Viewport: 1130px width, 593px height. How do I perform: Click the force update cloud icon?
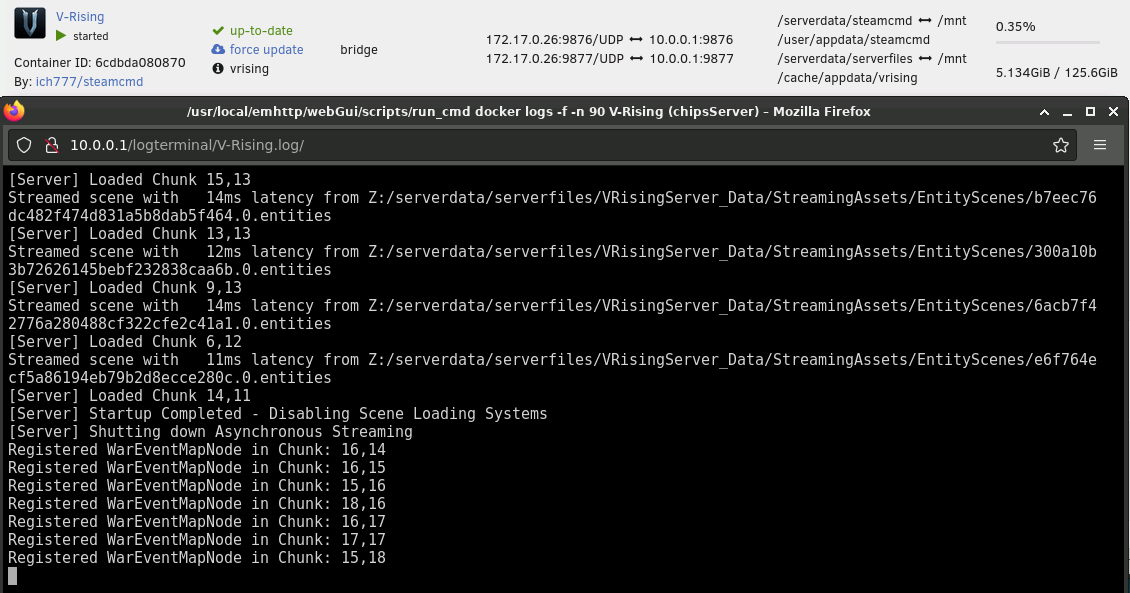coord(218,49)
